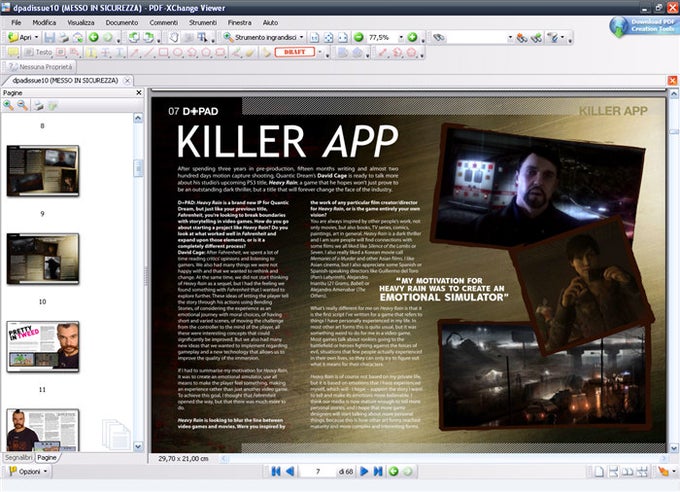Click the page number input field
The width and height of the screenshot is (680, 492).
[318, 472]
